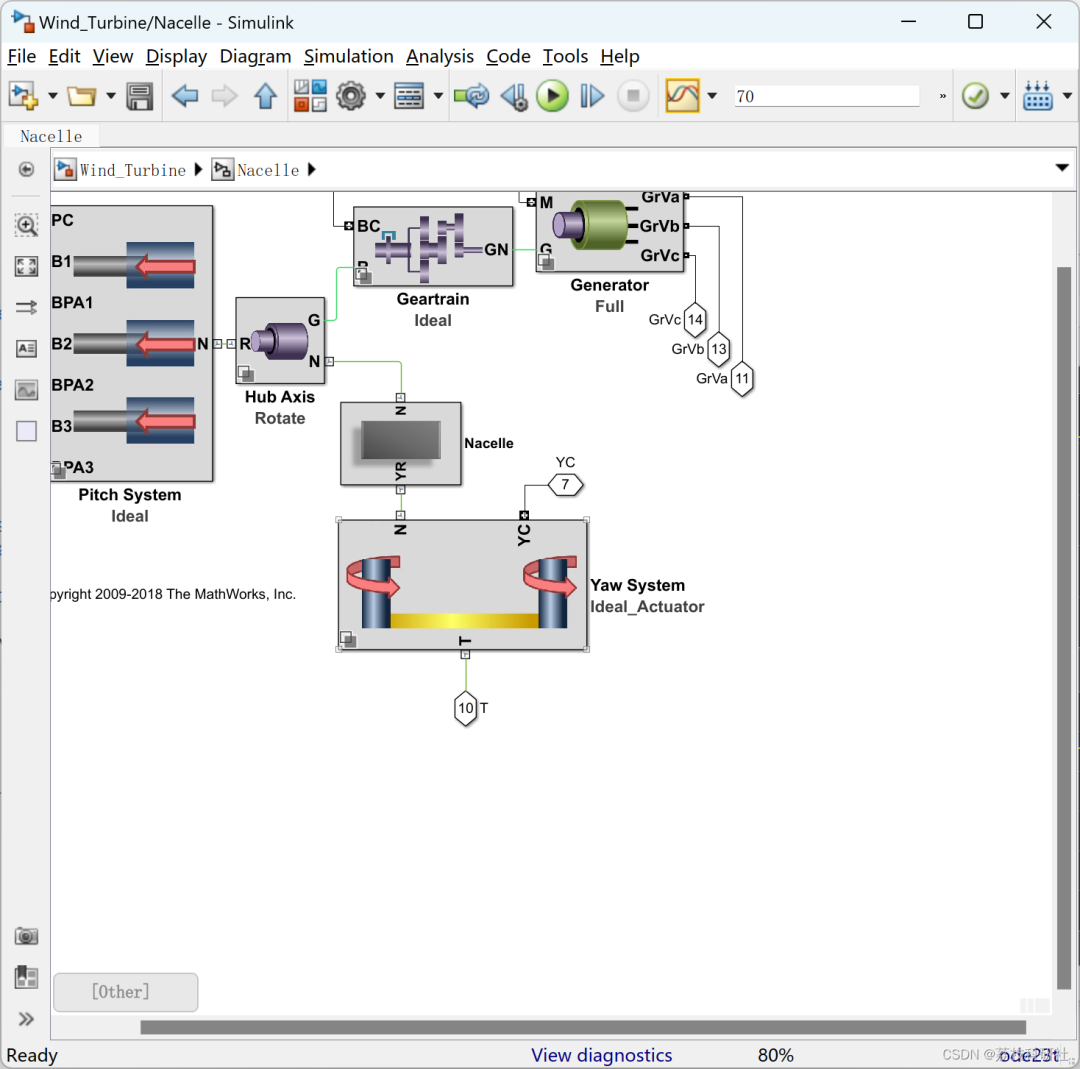Select the Hub Axis block

click(x=280, y=341)
